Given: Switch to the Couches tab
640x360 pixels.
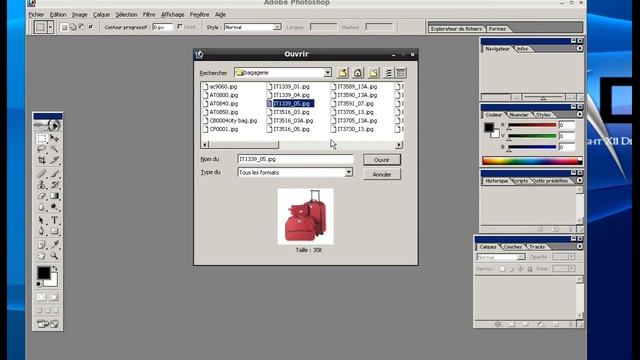Looking at the screenshot, I should (513, 247).
